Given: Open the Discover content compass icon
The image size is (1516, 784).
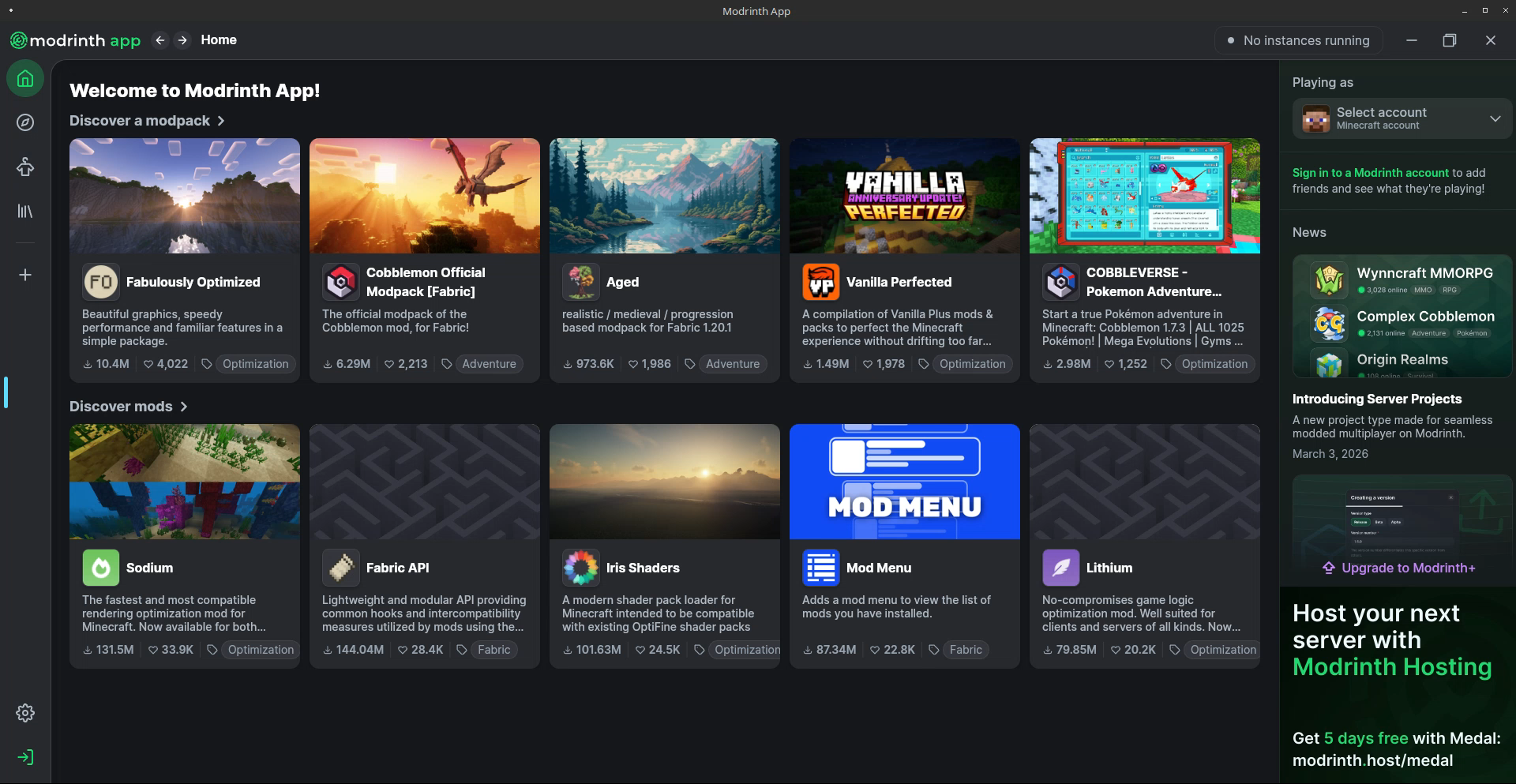Looking at the screenshot, I should pos(25,122).
